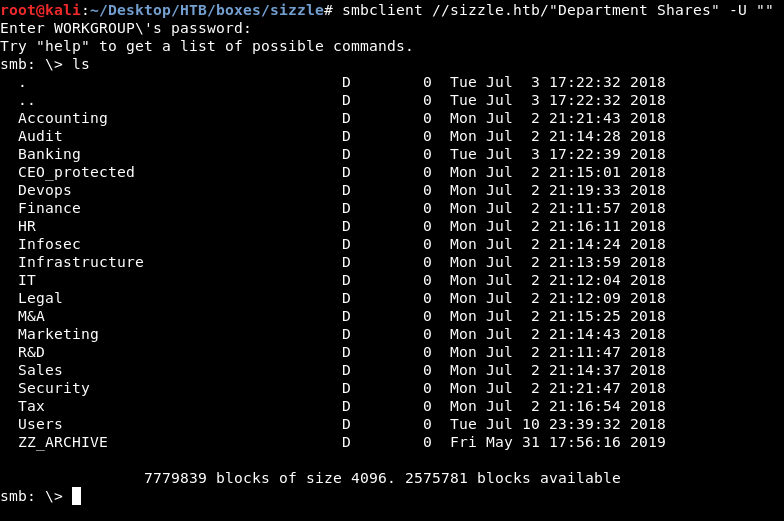This screenshot has height=521, width=784.
Task: Click the Users directory name
Action: [40, 424]
